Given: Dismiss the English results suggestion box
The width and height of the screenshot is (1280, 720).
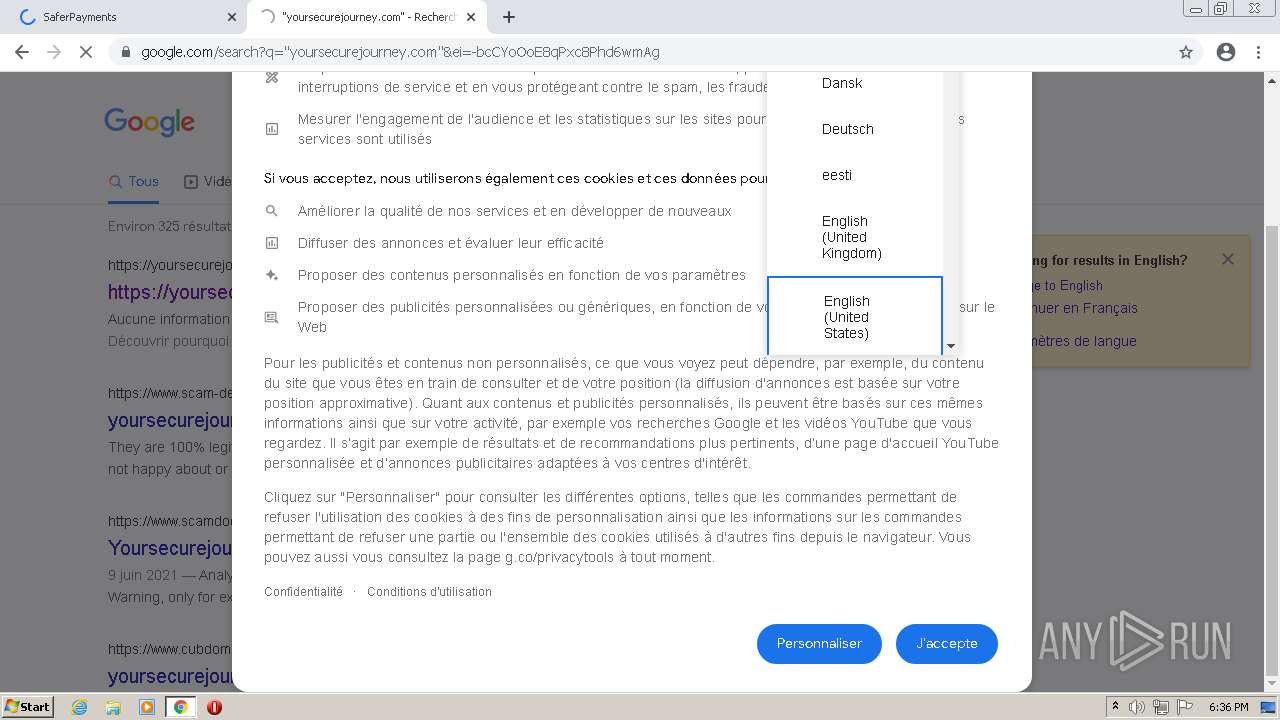Looking at the screenshot, I should pos(1227,259).
